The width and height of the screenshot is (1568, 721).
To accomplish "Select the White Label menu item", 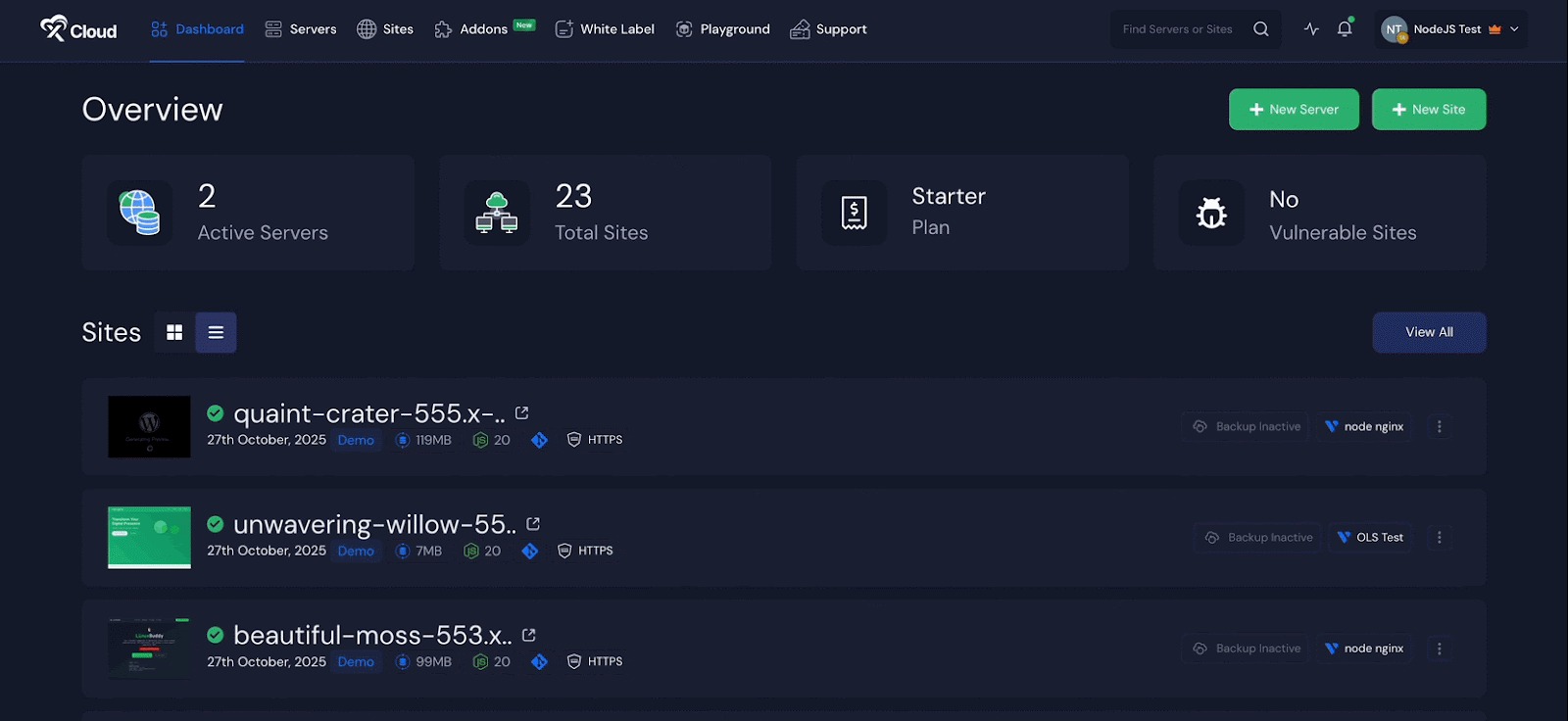I will click(x=605, y=29).
